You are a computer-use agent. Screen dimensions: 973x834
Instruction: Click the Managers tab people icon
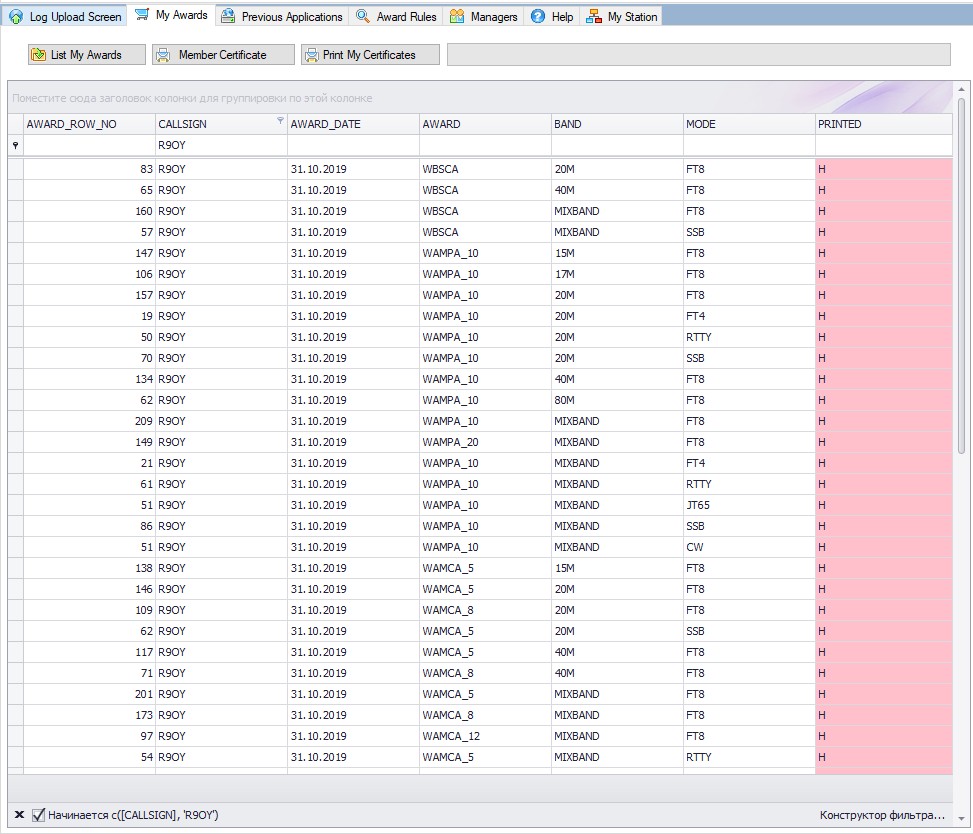click(x=457, y=17)
